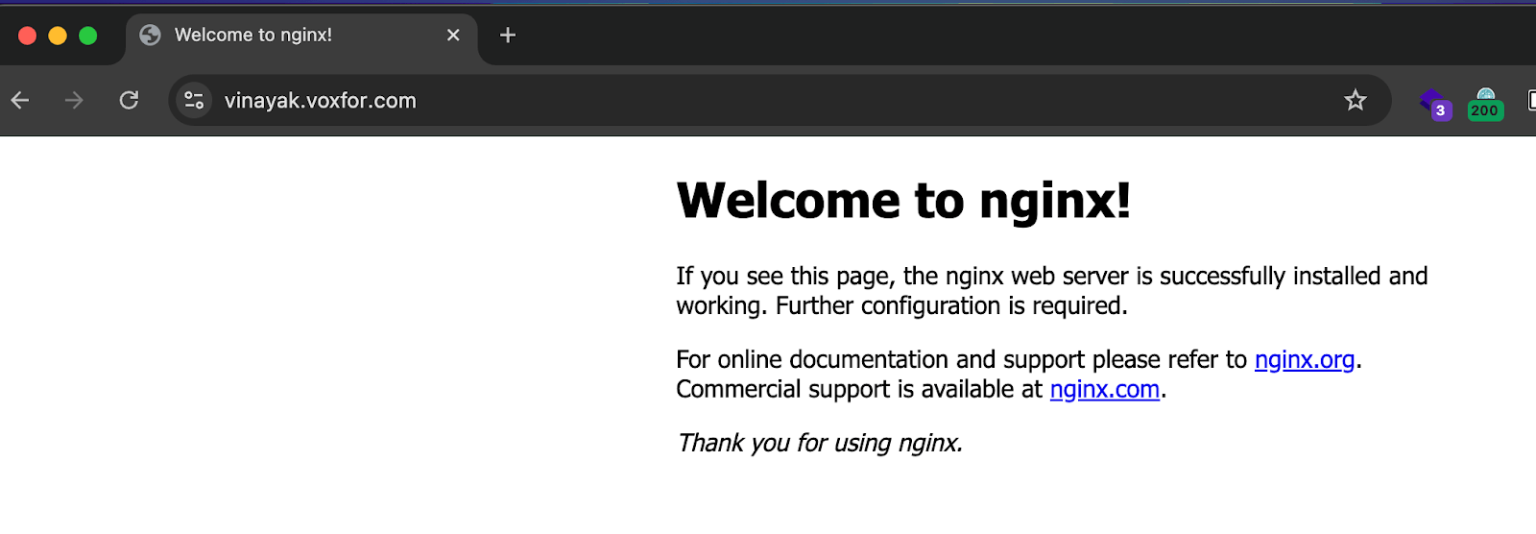Click the italic Thank you for using nginx text
This screenshot has width=1536, height=534.
point(819,442)
